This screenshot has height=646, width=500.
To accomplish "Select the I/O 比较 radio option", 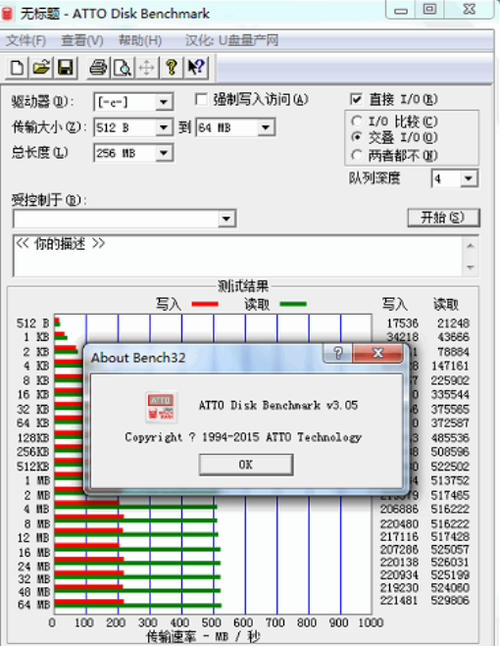I will click(356, 121).
